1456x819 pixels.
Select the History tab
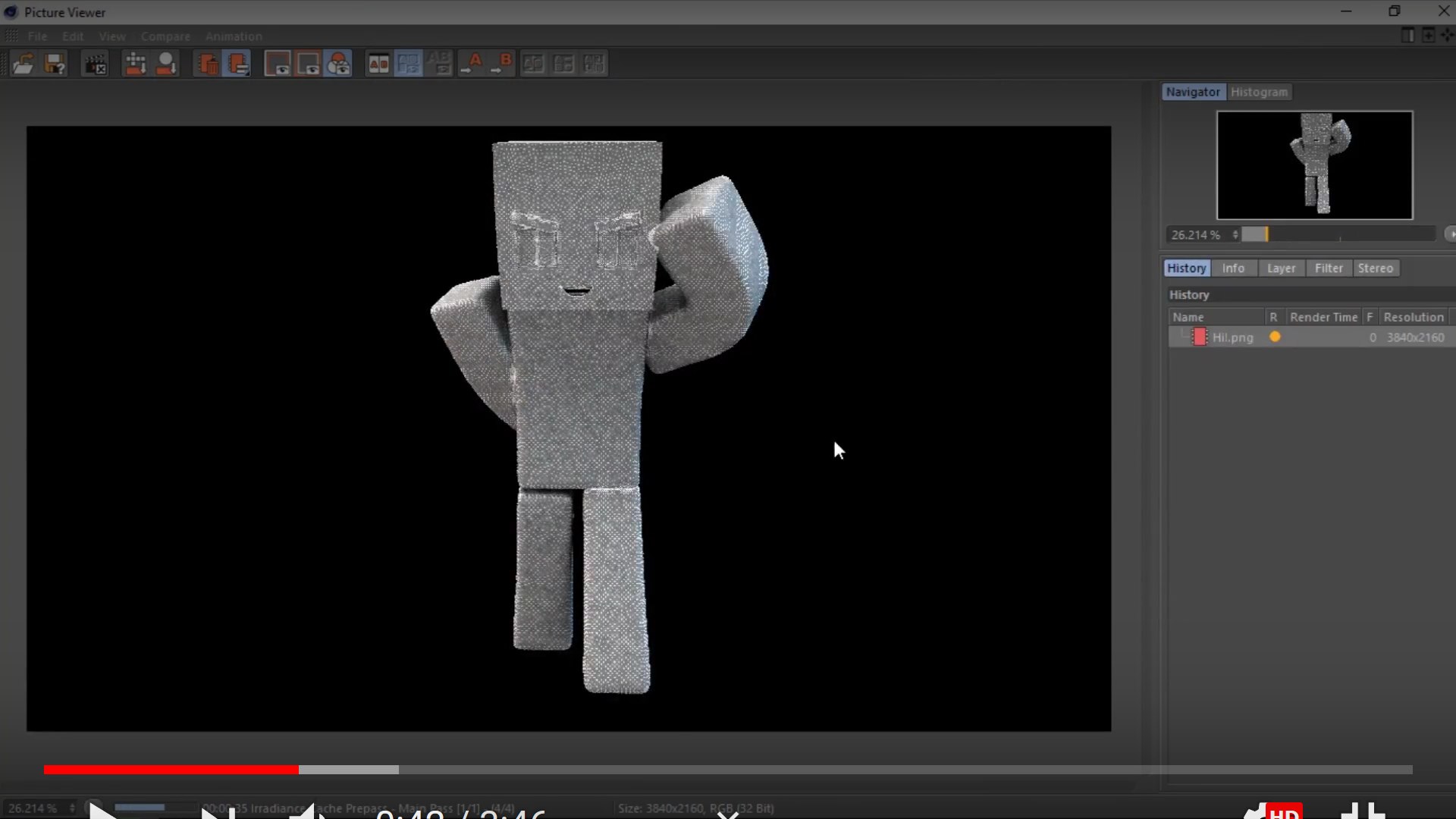(1187, 268)
